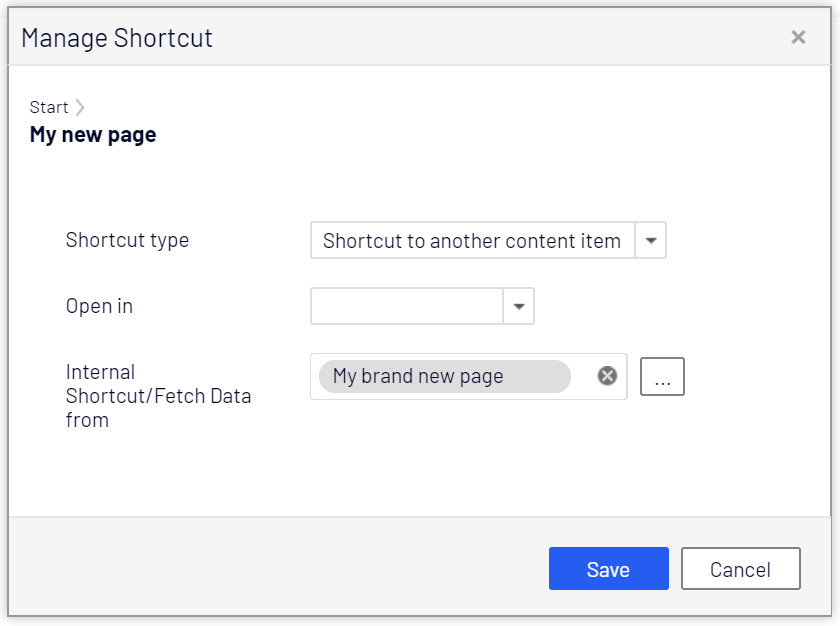Click the 'My new page' heading
The image size is (840, 626).
click(x=93, y=134)
